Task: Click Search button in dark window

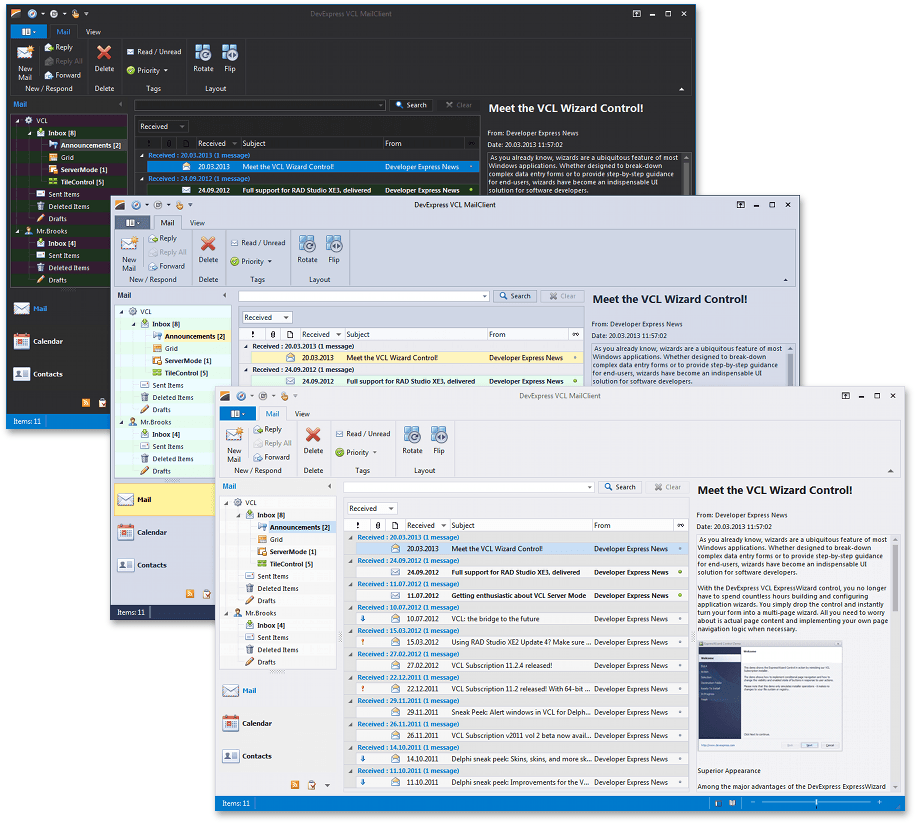Action: coord(411,105)
